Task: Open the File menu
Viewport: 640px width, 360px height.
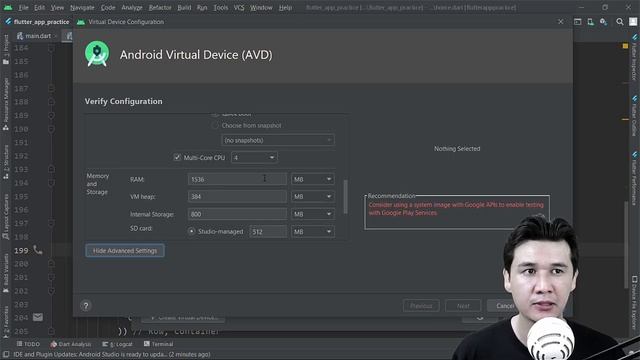Action: pyautogui.click(x=23, y=7)
